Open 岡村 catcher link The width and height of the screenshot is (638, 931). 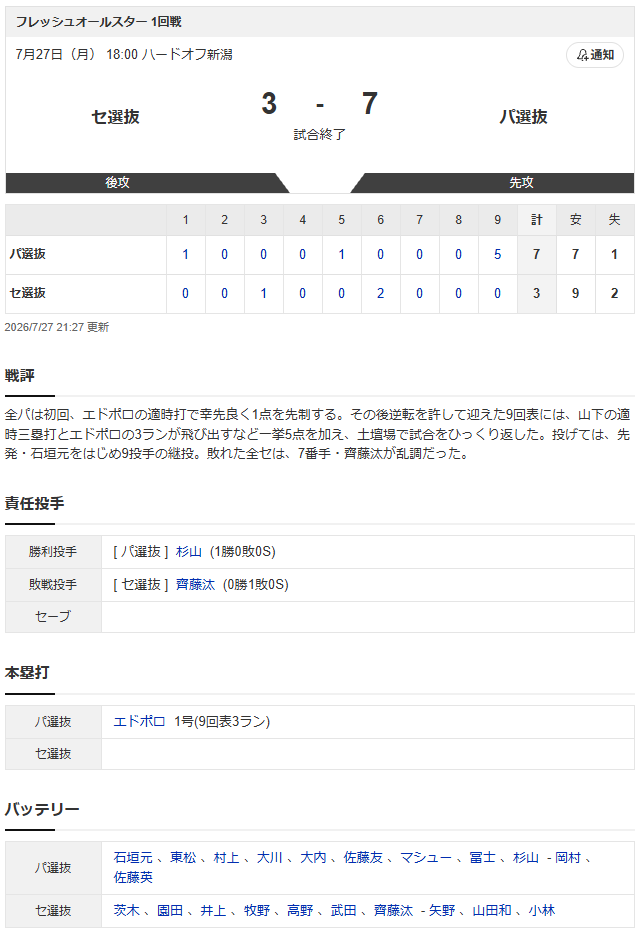click(x=568, y=857)
